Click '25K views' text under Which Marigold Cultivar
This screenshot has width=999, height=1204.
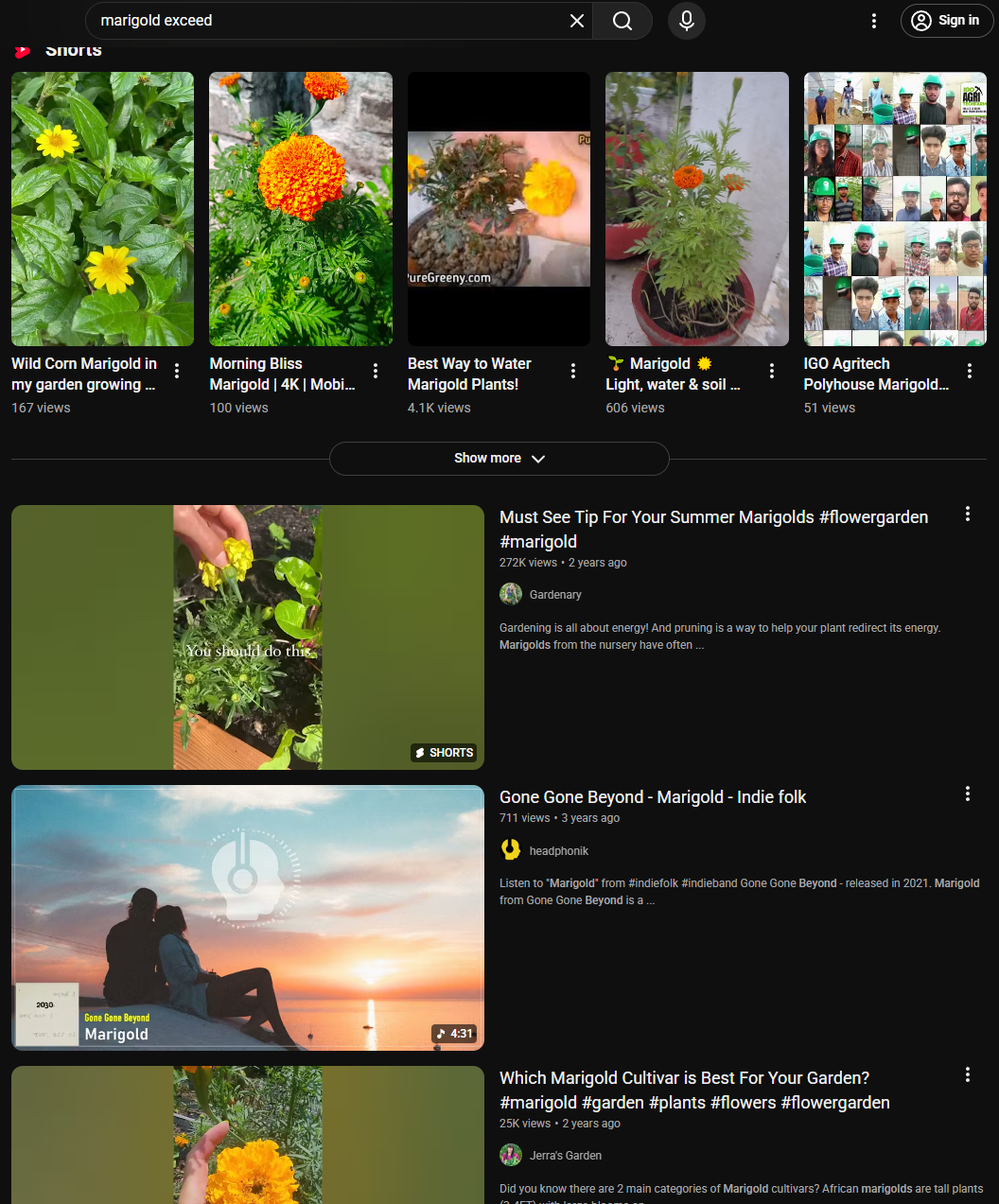525,1124
